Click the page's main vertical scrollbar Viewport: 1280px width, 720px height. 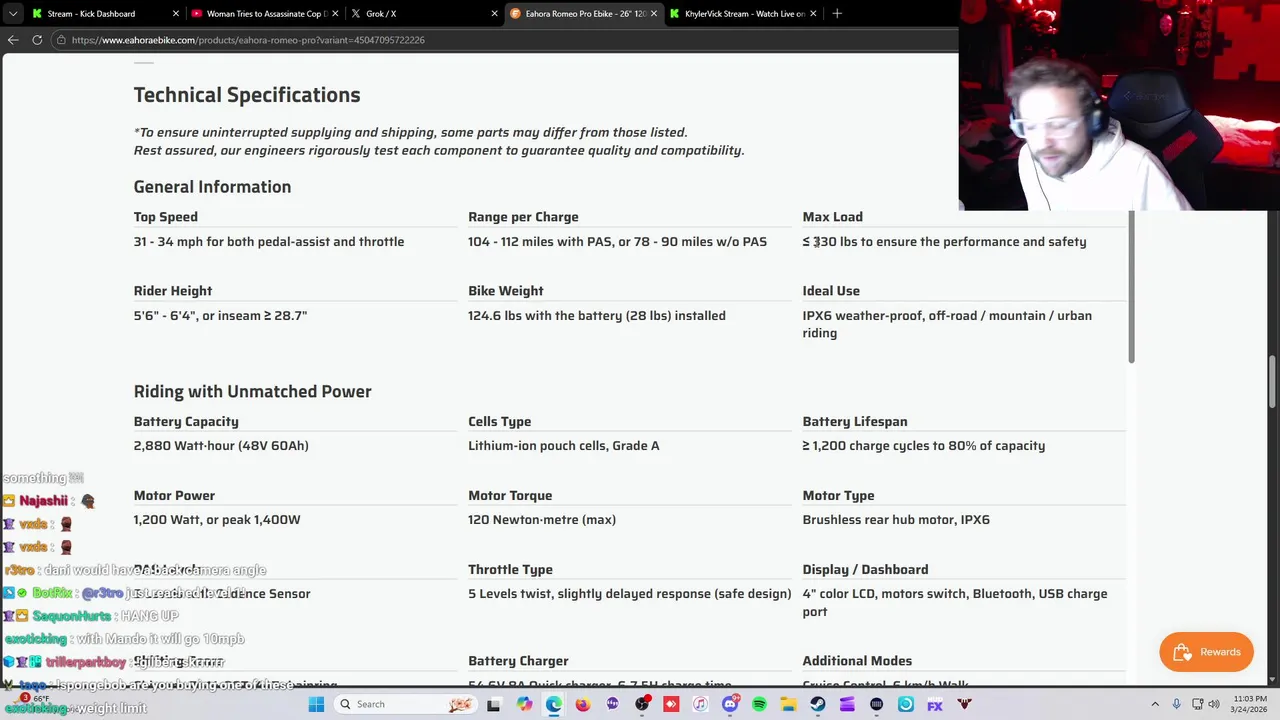(x=1273, y=380)
